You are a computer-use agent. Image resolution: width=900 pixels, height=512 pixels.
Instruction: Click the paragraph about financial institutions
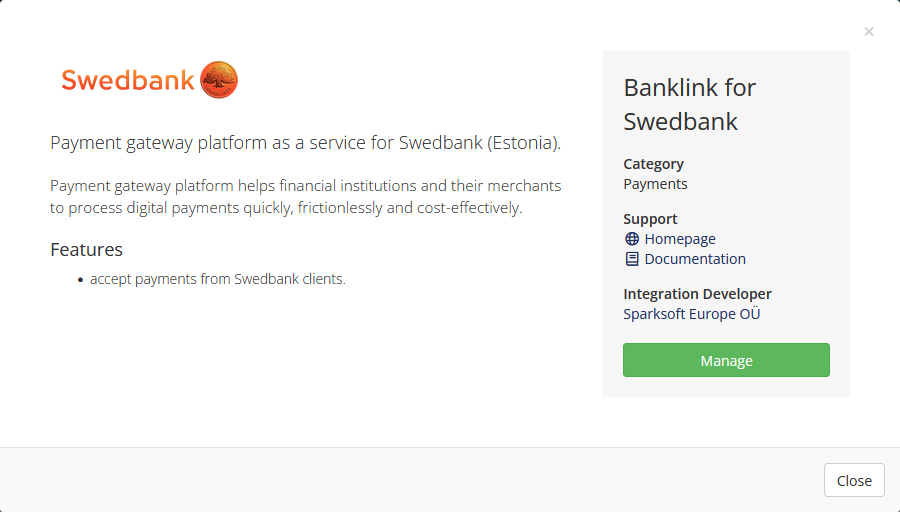click(305, 196)
